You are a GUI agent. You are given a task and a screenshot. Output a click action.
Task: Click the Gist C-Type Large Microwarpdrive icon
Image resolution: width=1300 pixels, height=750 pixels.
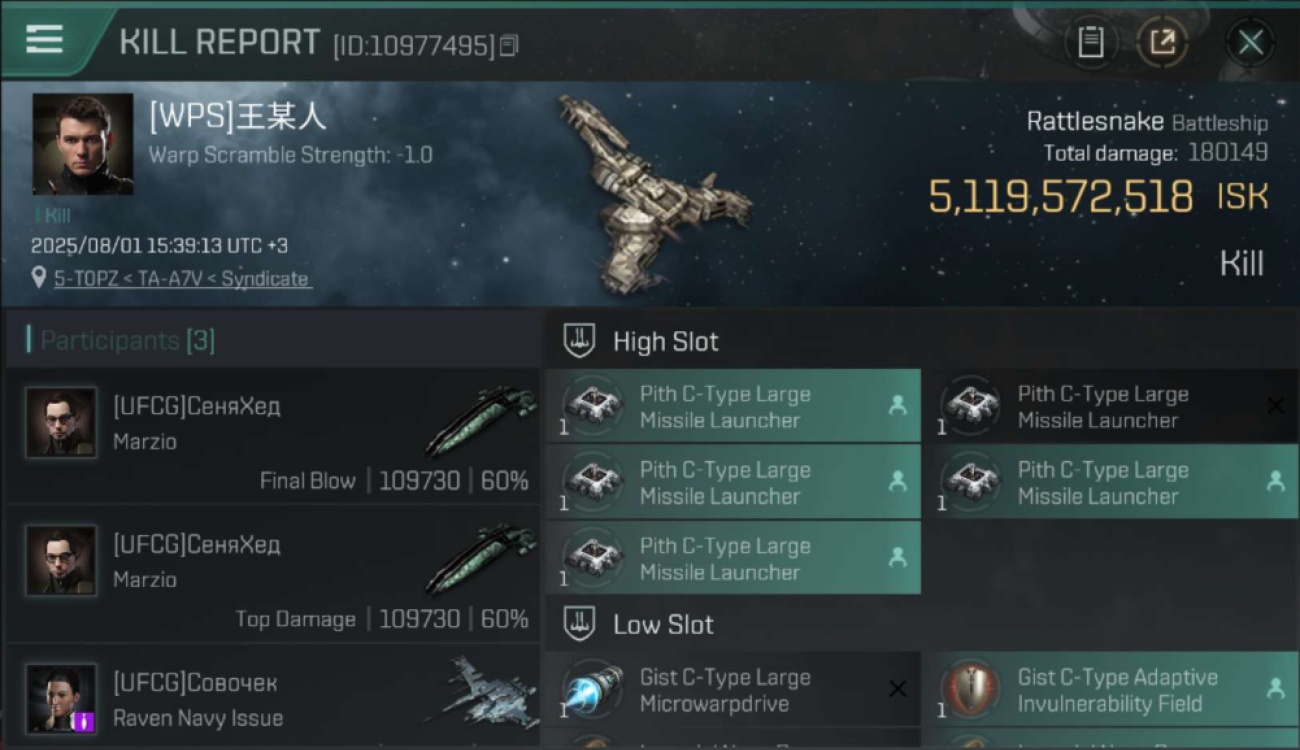[593, 689]
